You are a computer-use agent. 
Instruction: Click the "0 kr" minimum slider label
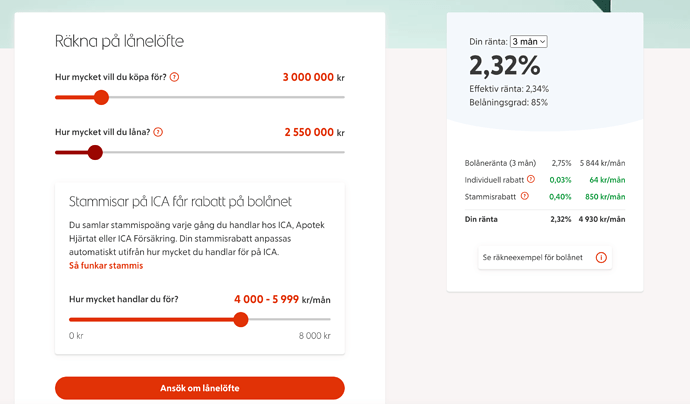coord(76,336)
